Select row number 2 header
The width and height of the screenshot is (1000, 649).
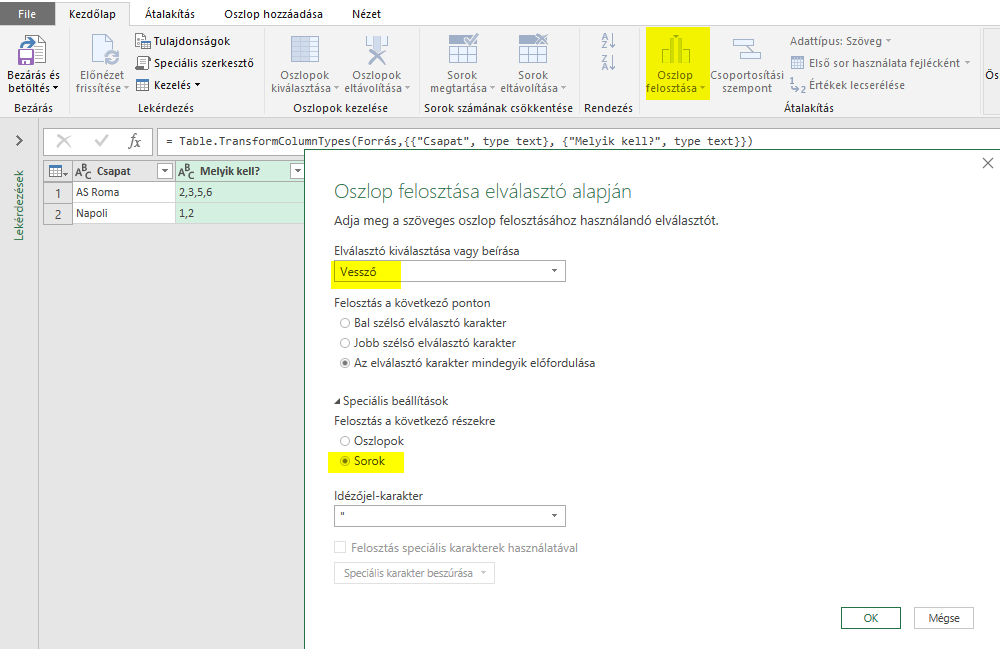tap(58, 213)
